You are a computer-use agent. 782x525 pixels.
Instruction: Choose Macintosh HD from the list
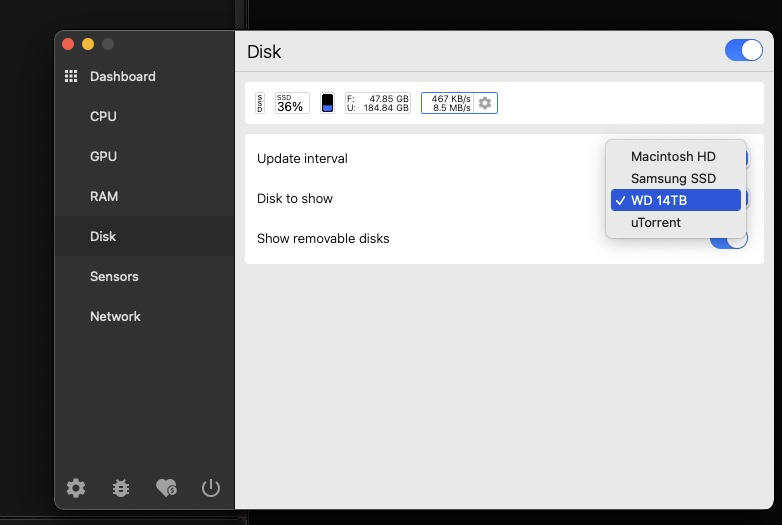[x=676, y=157]
